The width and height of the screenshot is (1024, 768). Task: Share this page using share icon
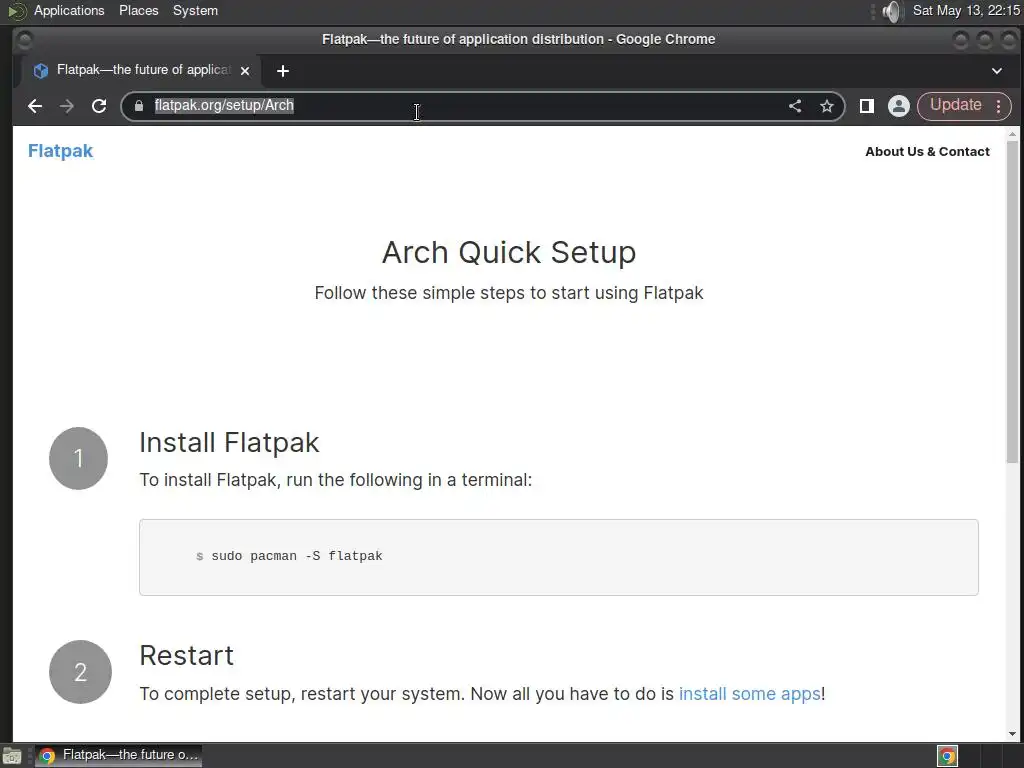pyautogui.click(x=795, y=106)
